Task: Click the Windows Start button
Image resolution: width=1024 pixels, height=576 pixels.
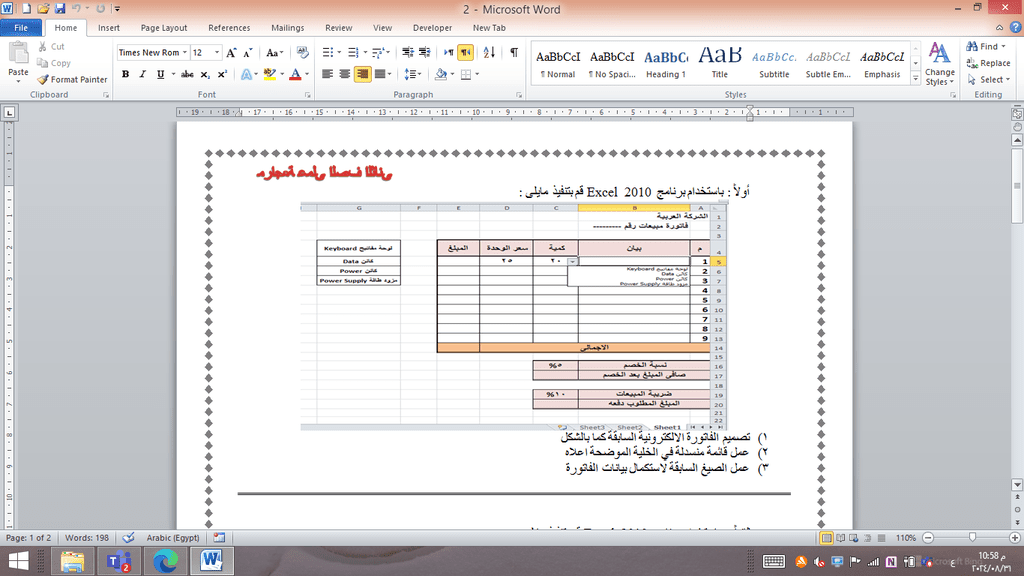Action: point(18,561)
